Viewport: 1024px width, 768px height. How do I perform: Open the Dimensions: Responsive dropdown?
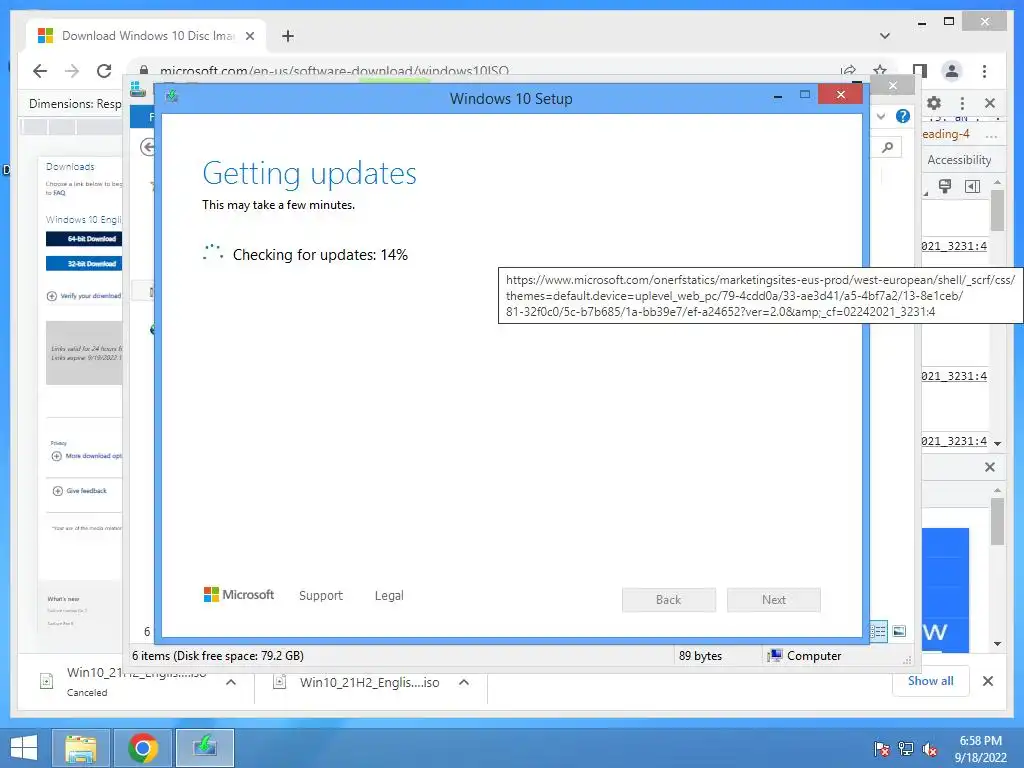(x=75, y=104)
